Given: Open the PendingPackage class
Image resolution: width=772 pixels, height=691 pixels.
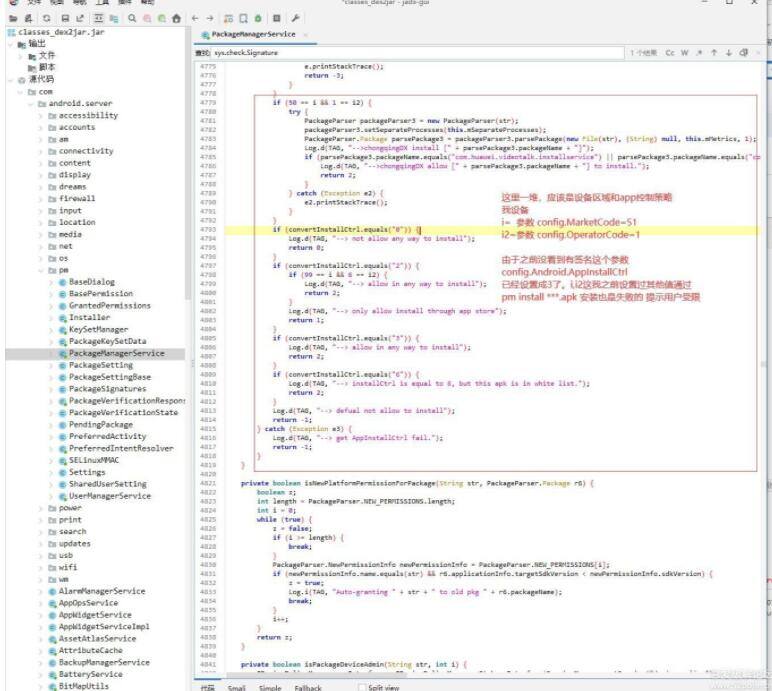Looking at the screenshot, I should tap(96, 425).
